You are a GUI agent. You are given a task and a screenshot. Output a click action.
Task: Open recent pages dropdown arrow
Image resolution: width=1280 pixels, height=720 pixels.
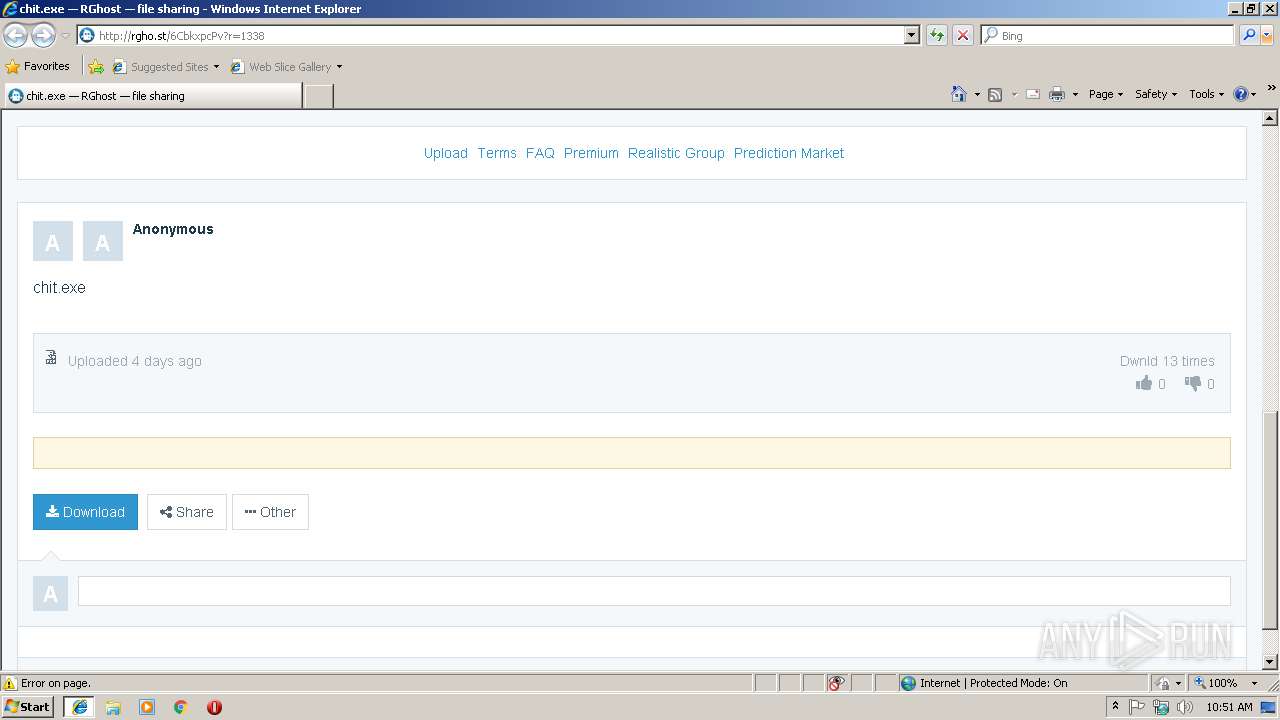pos(65,36)
